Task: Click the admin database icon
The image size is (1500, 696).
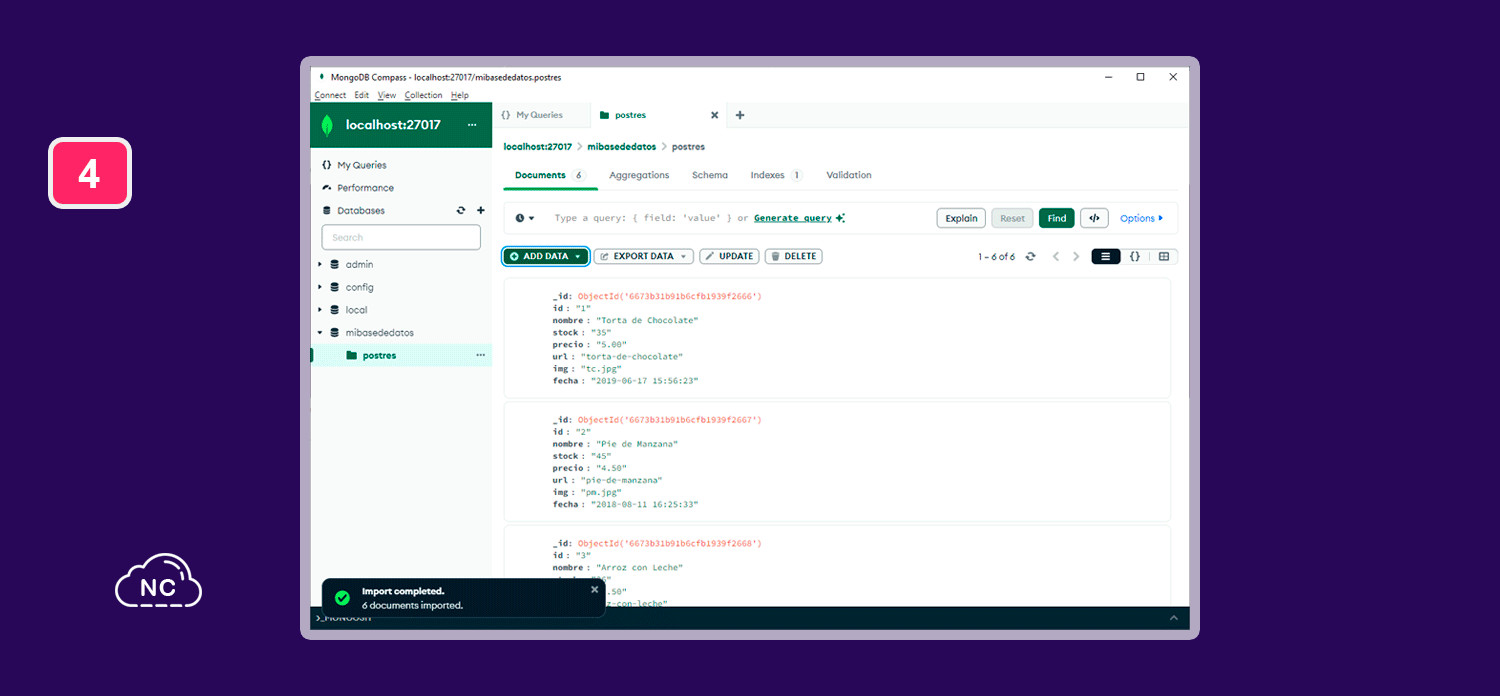Action: 335,265
